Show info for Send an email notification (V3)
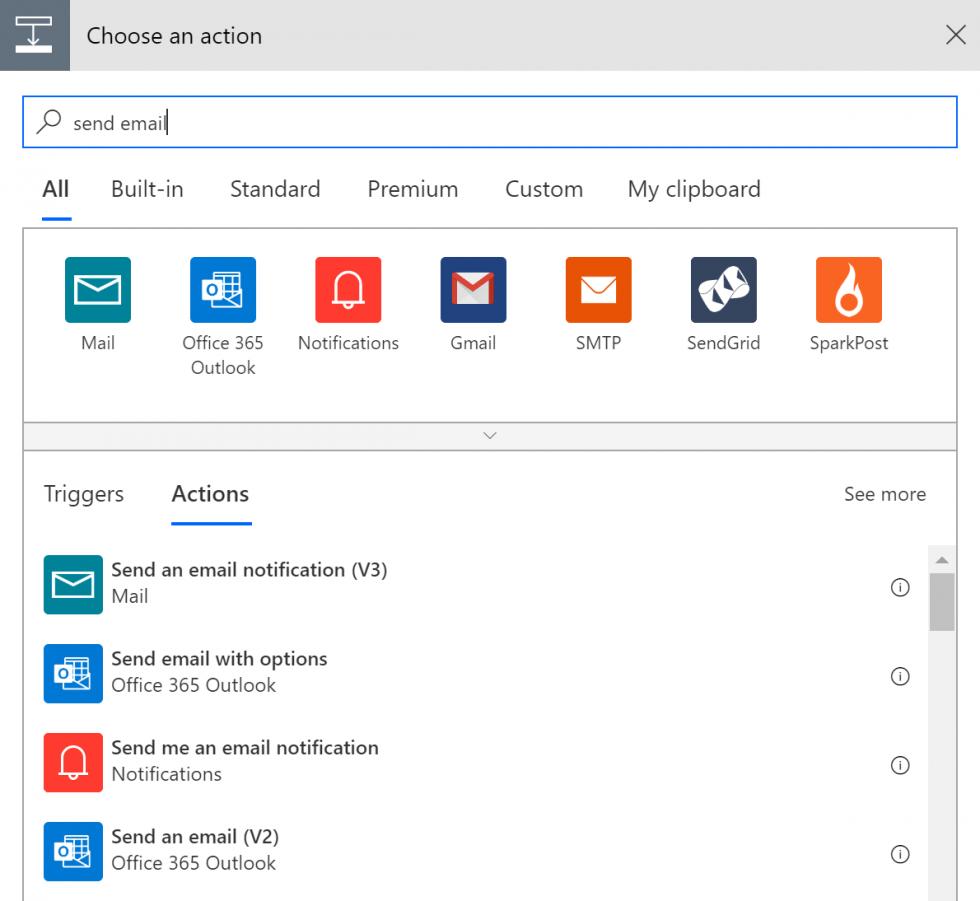 (900, 587)
